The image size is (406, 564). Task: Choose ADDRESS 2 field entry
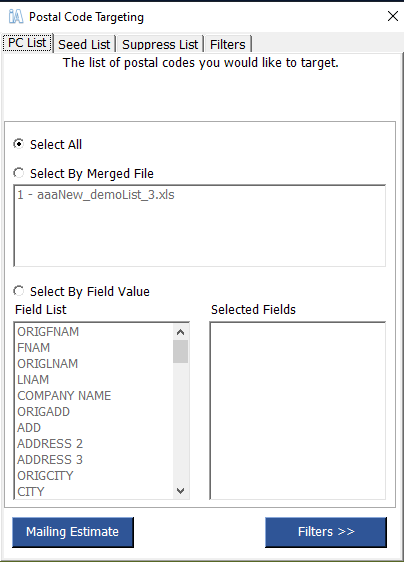(x=50, y=444)
